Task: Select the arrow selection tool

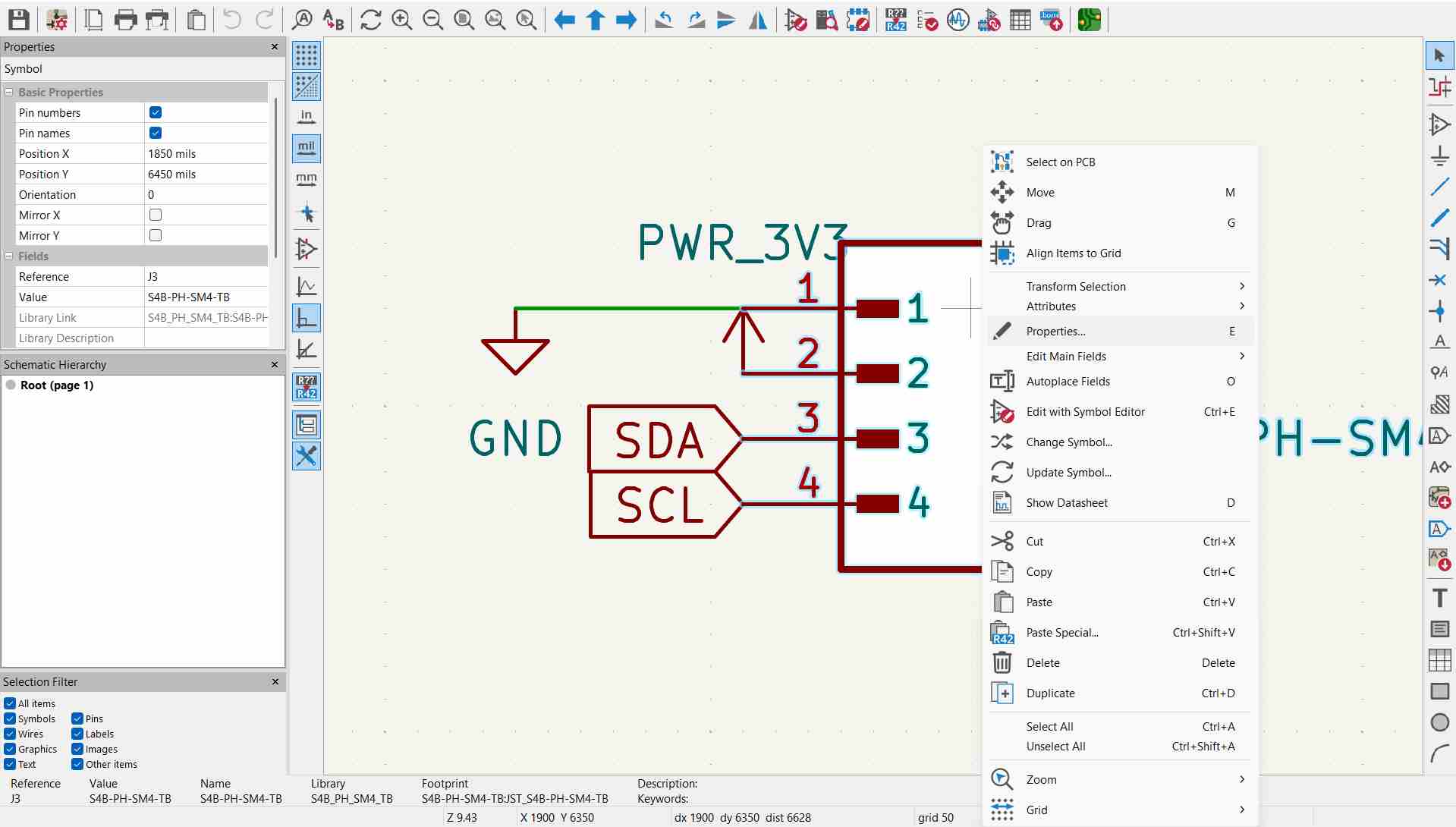Action: pos(1439,55)
